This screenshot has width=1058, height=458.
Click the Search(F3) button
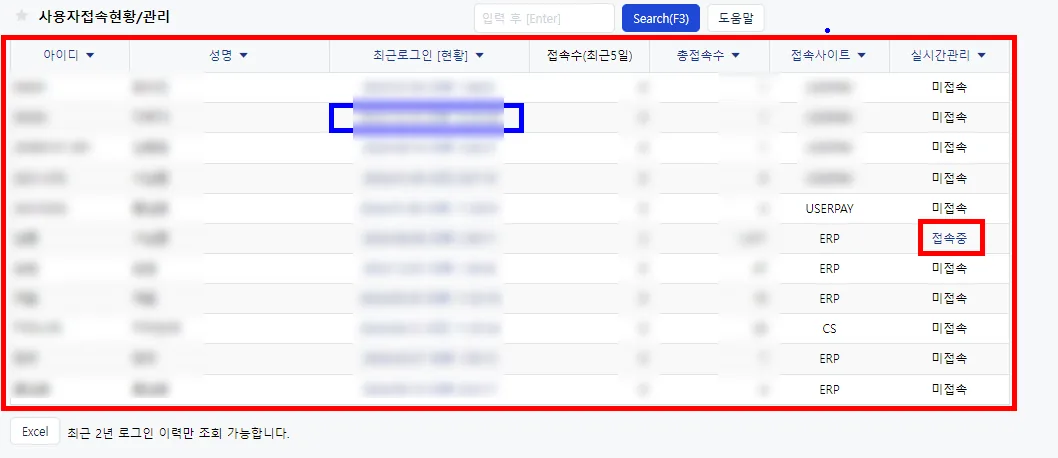(661, 18)
